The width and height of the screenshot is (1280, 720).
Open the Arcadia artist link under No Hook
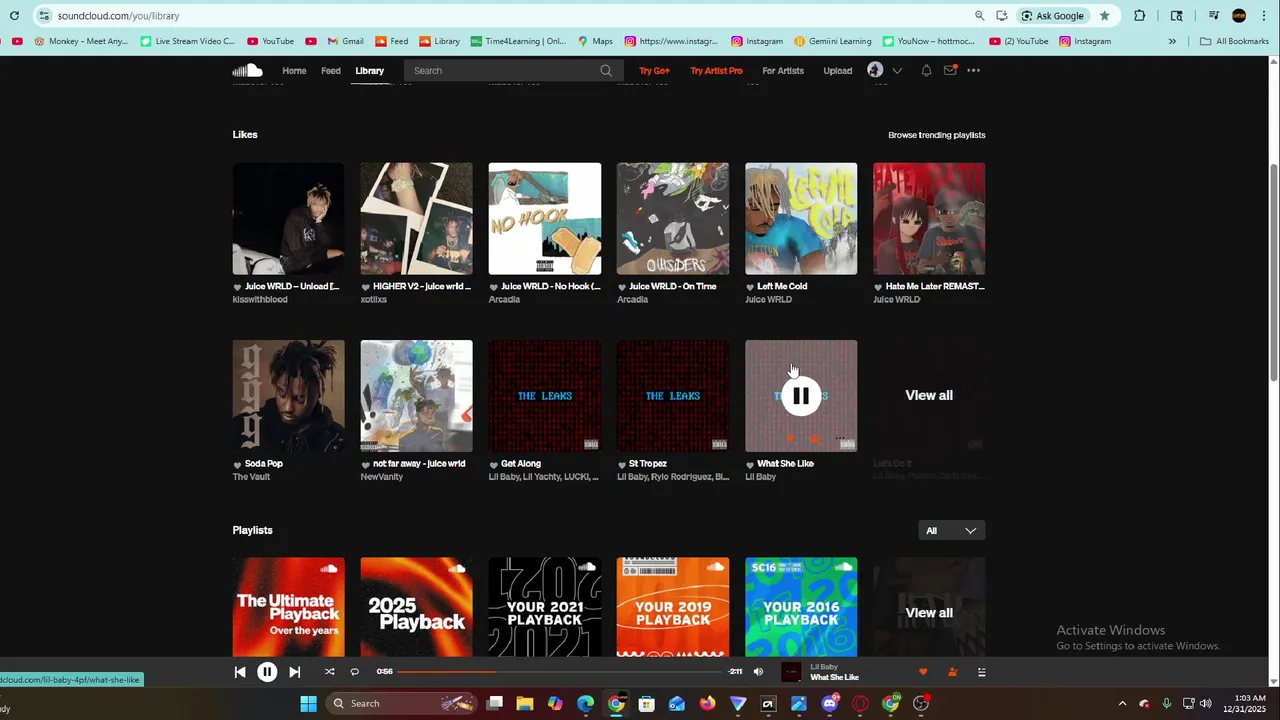tap(504, 300)
